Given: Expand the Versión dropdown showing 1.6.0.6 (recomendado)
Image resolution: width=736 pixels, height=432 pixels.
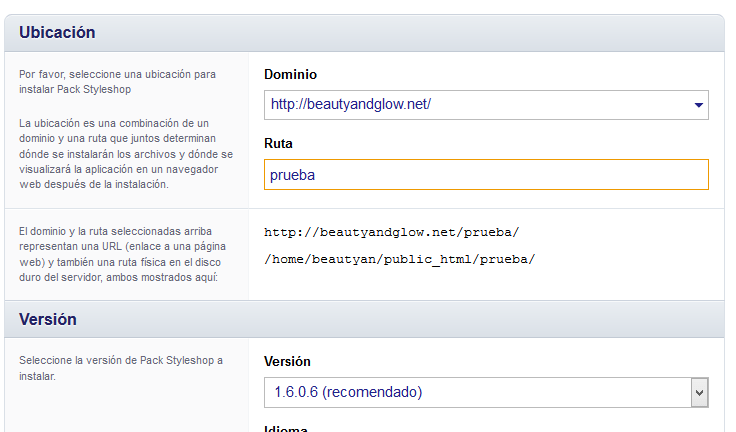Looking at the screenshot, I should coord(486,392).
